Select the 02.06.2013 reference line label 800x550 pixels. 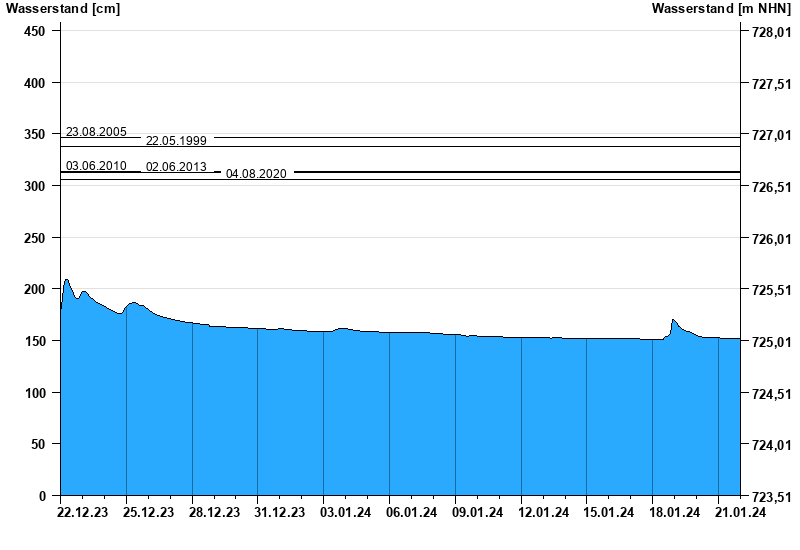coord(176,167)
